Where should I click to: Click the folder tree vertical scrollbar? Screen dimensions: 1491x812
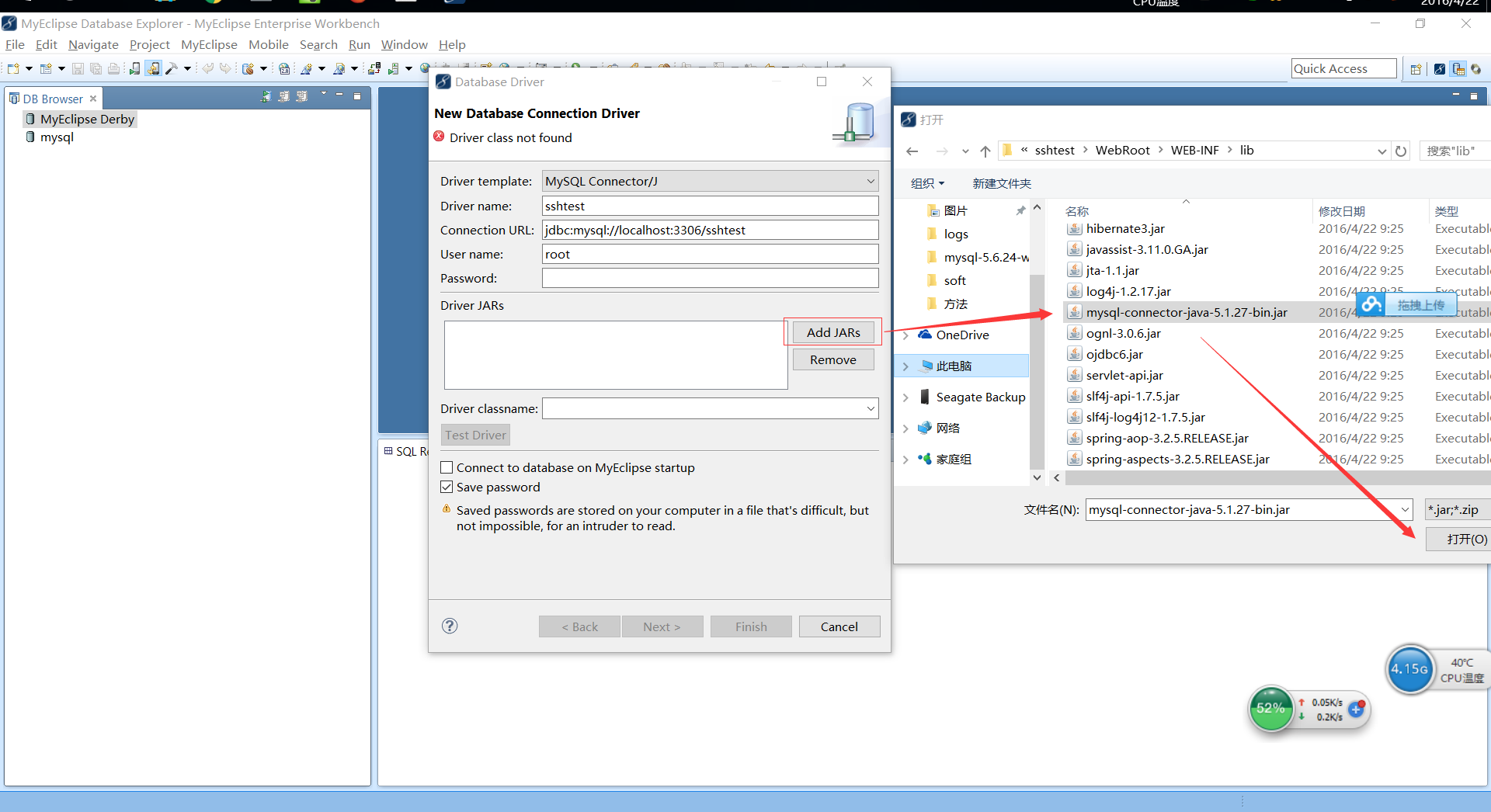(x=1037, y=371)
